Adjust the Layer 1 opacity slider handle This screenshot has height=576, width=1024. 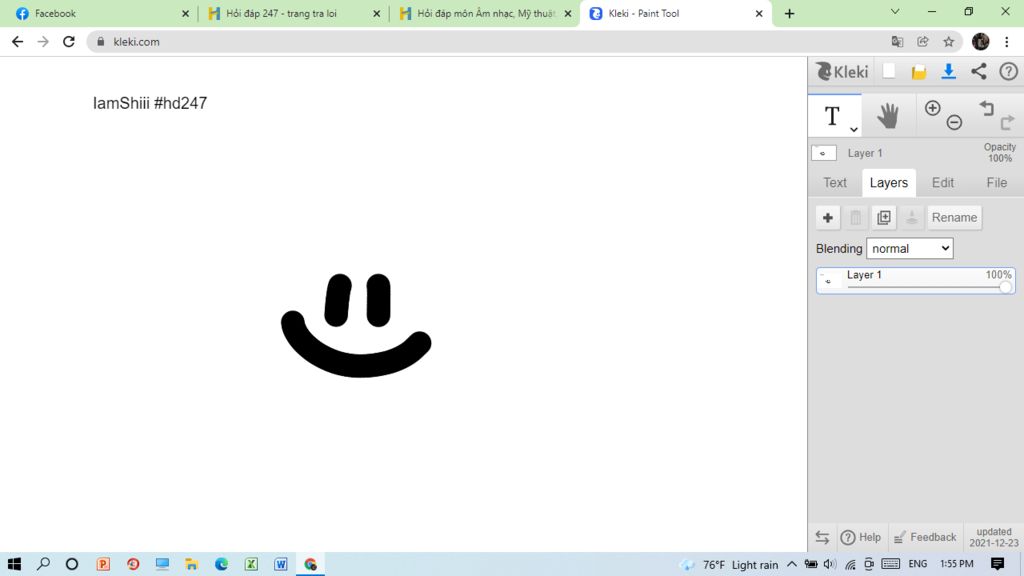click(x=1005, y=287)
